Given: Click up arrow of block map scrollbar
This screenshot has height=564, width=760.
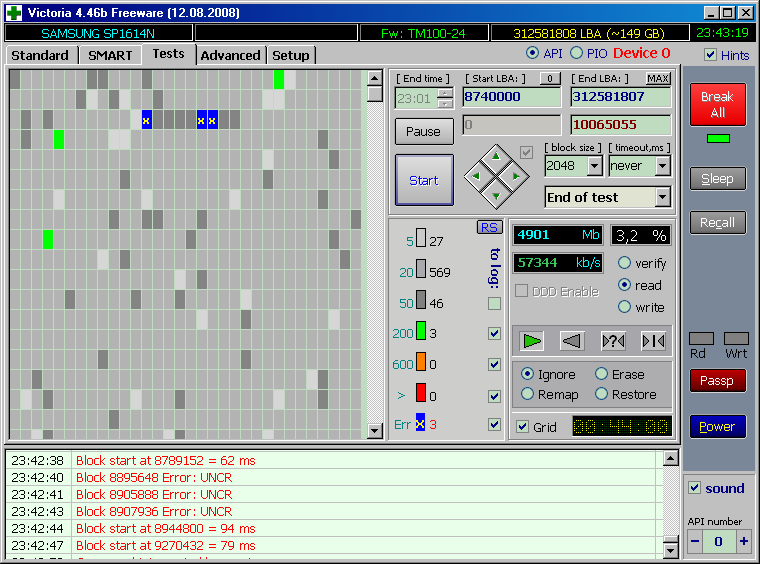Looking at the screenshot, I should tap(375, 78).
